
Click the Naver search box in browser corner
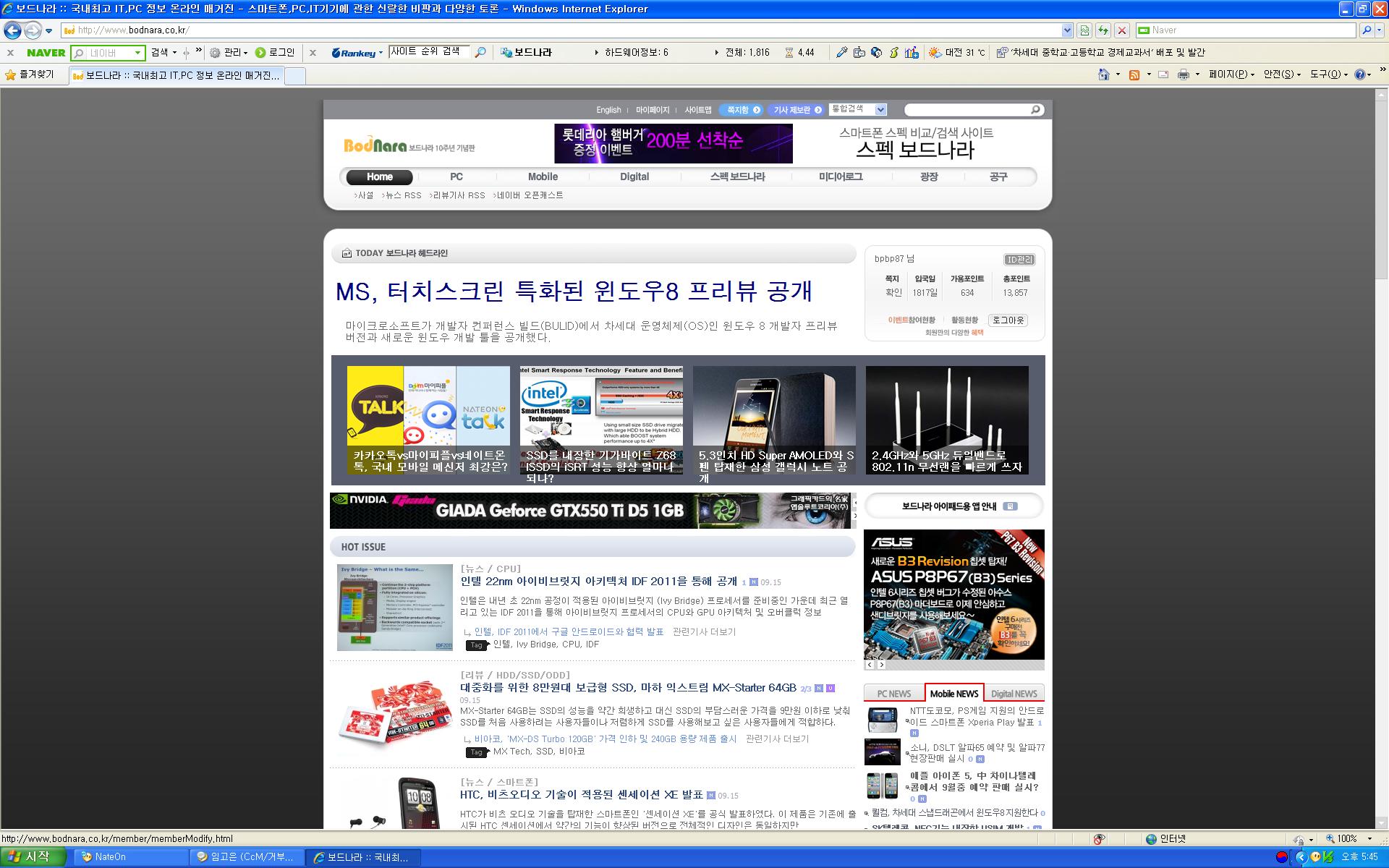pyautogui.click(x=1244, y=30)
